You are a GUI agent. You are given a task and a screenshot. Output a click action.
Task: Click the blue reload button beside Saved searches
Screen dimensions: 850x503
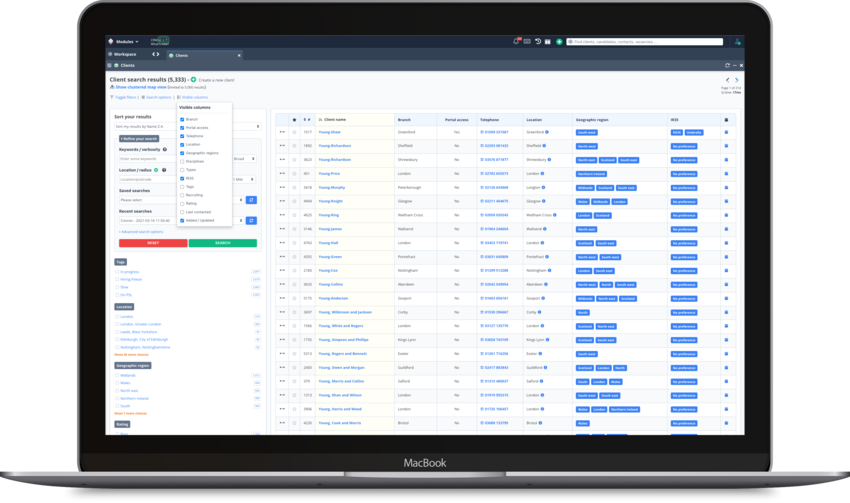pyautogui.click(x=251, y=200)
